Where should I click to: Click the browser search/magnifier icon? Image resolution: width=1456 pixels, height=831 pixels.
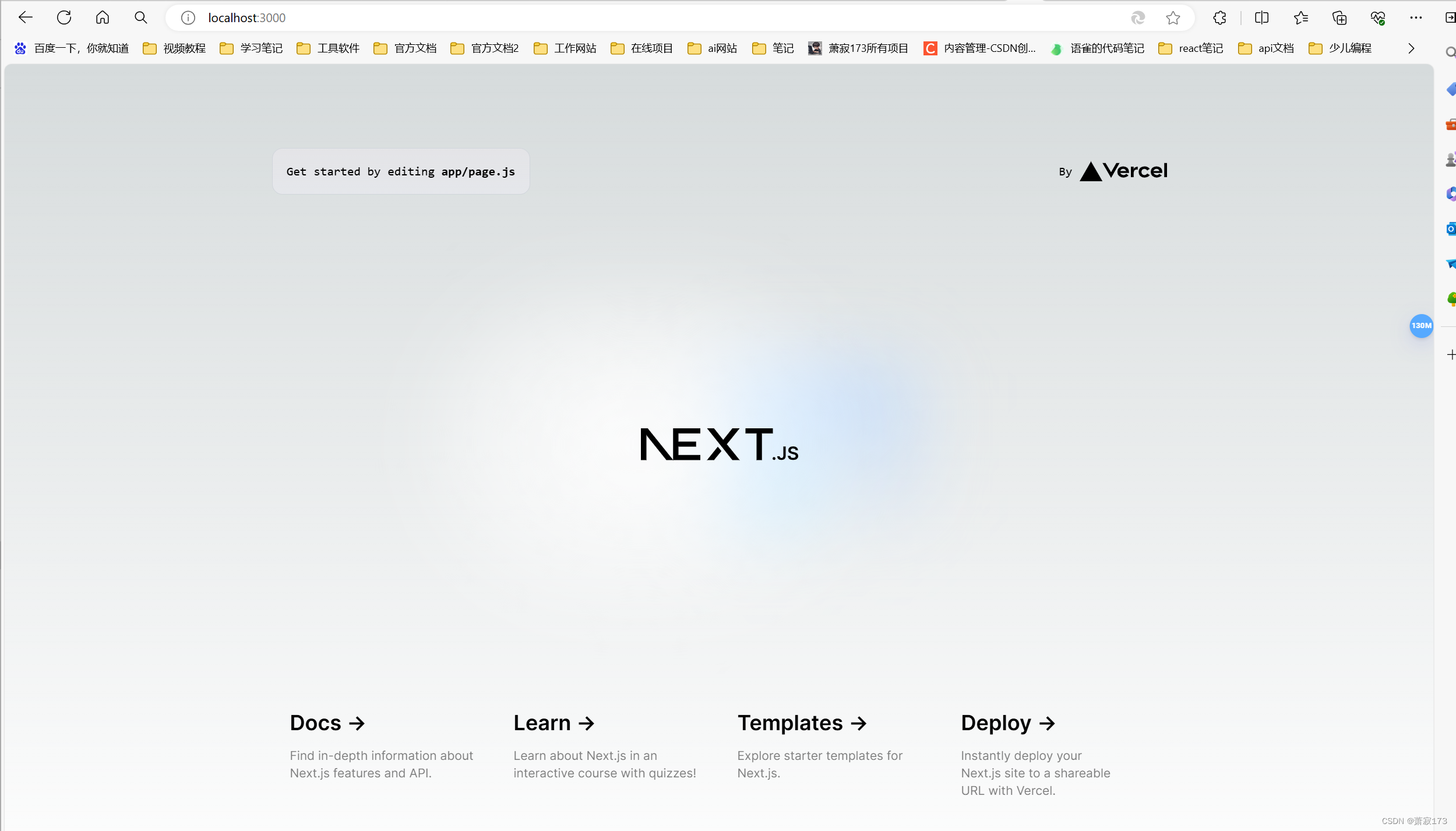tap(140, 17)
